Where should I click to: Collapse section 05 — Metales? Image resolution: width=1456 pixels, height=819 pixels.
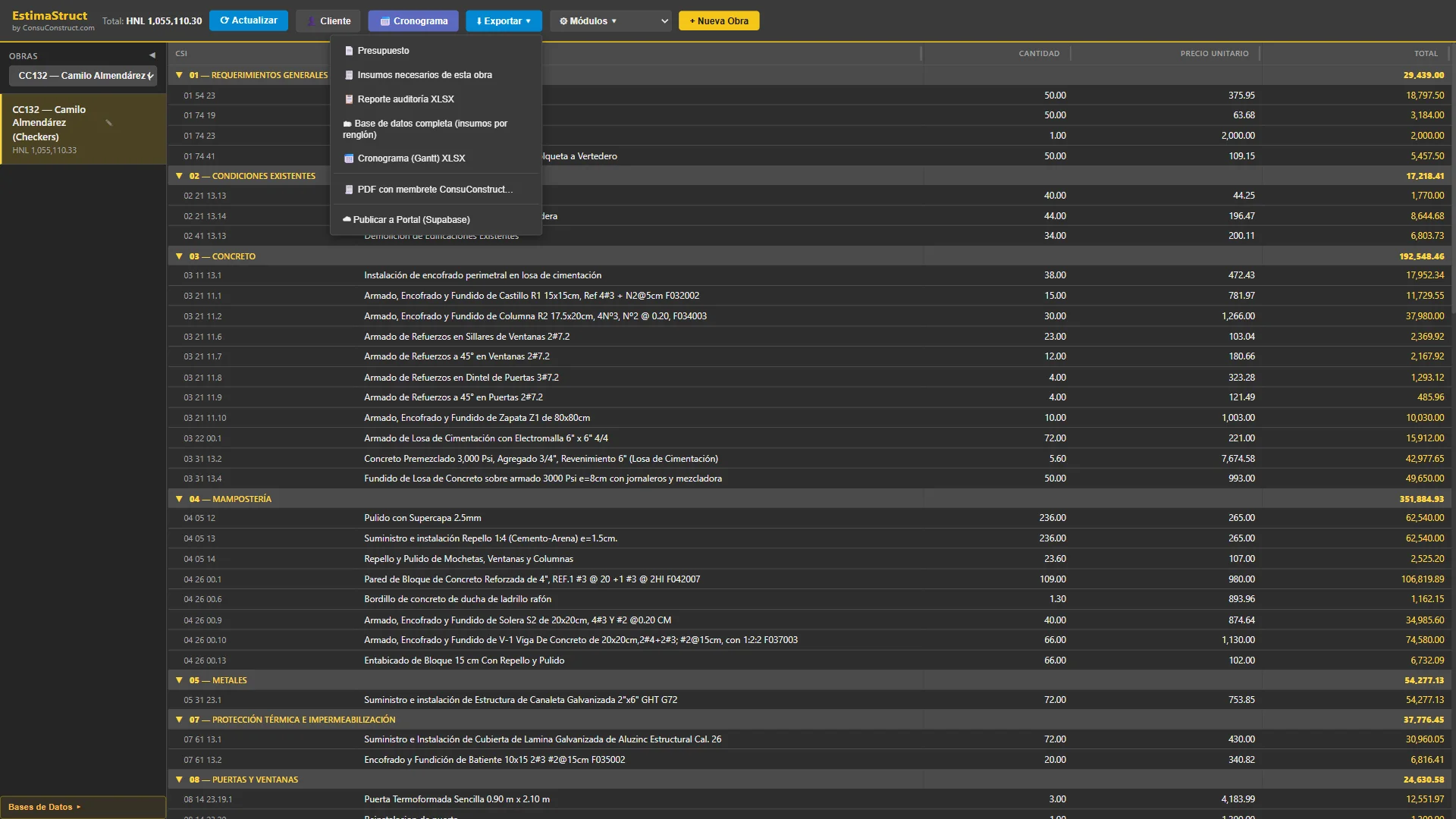click(x=179, y=680)
